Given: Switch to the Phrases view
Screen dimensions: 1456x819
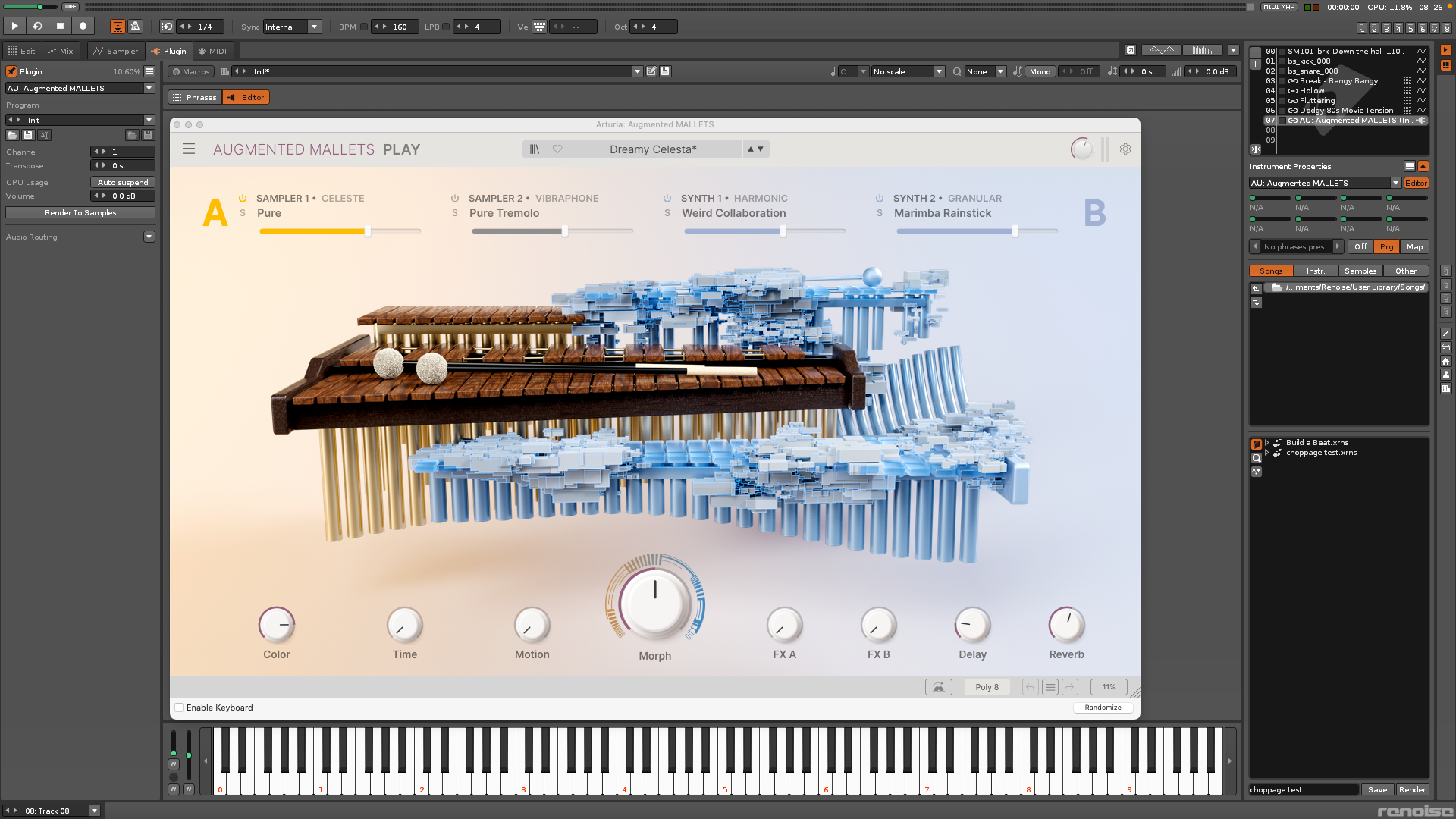Looking at the screenshot, I should point(195,97).
